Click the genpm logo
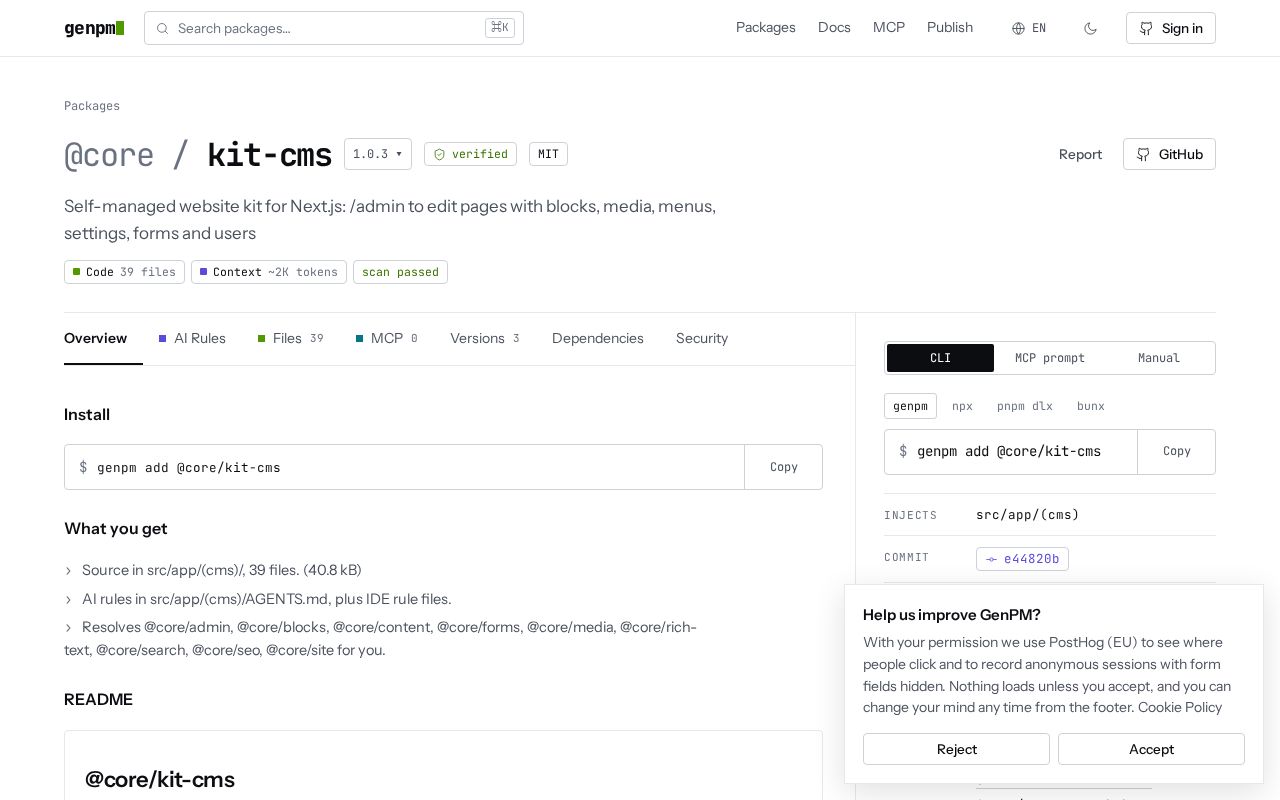The image size is (1280, 800). (x=94, y=28)
